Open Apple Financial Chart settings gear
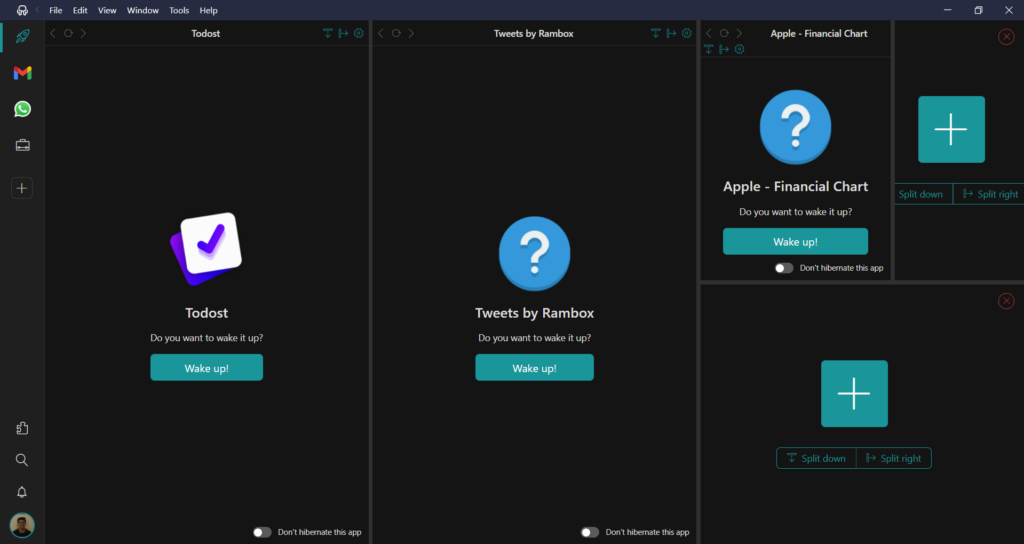The height and width of the screenshot is (544, 1024). tap(739, 49)
